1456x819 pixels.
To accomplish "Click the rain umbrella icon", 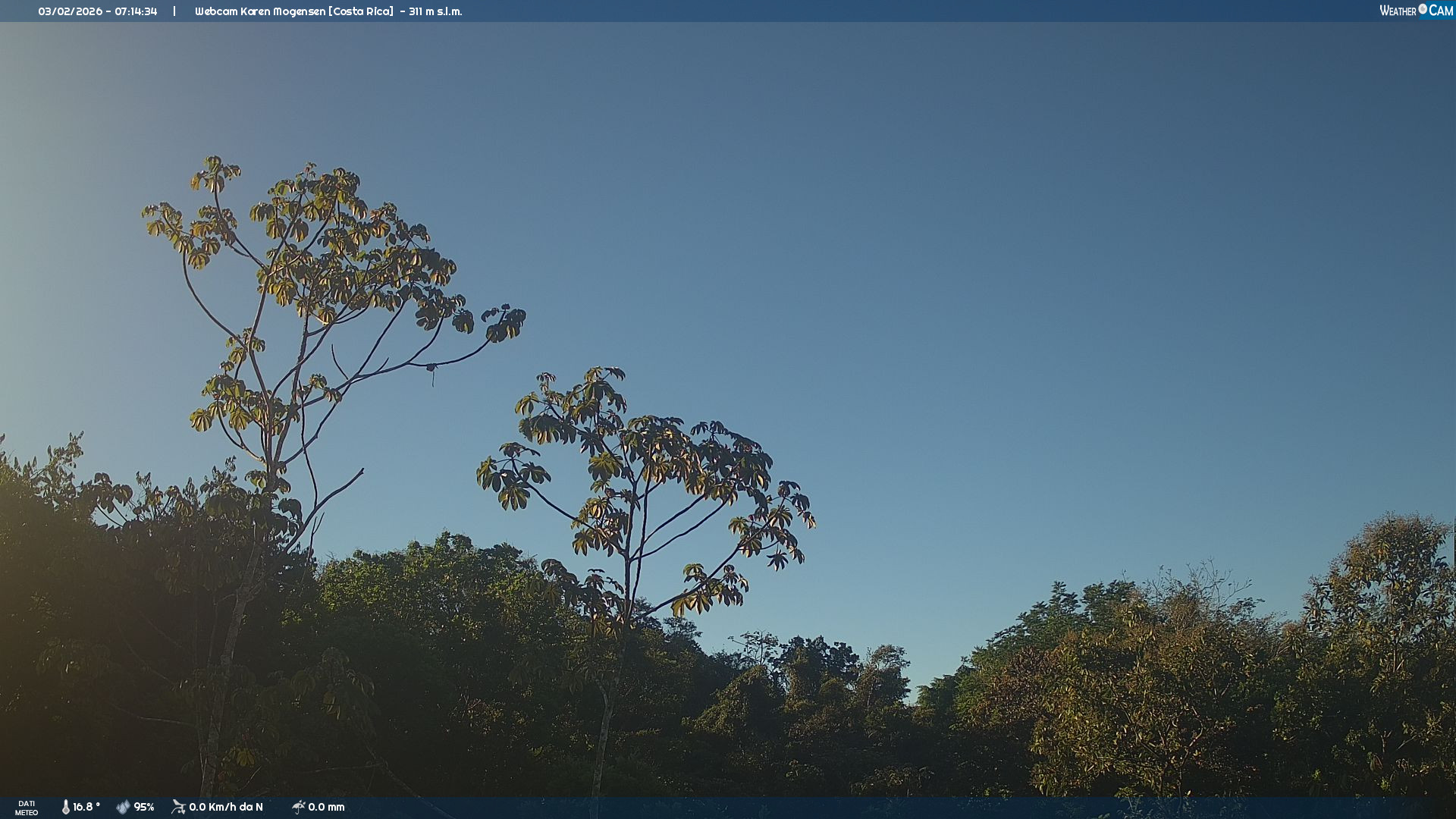I will pos(298,807).
